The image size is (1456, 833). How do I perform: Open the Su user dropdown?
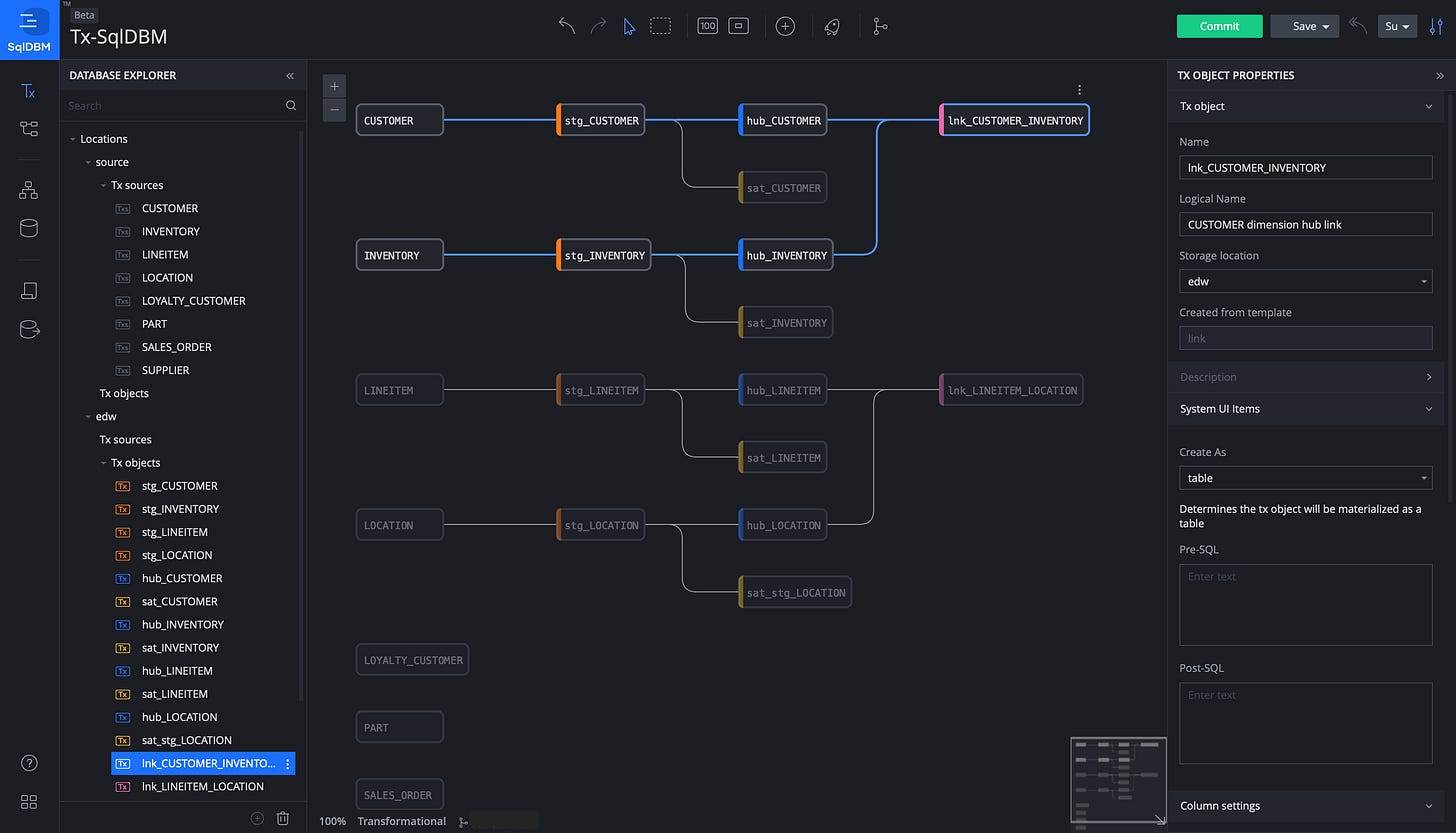[x=1397, y=26]
